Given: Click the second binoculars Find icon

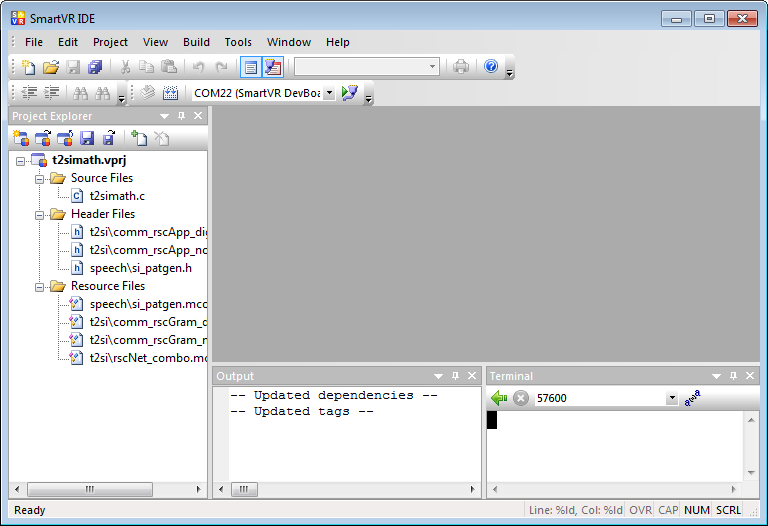Looking at the screenshot, I should pyautogui.click(x=102, y=93).
